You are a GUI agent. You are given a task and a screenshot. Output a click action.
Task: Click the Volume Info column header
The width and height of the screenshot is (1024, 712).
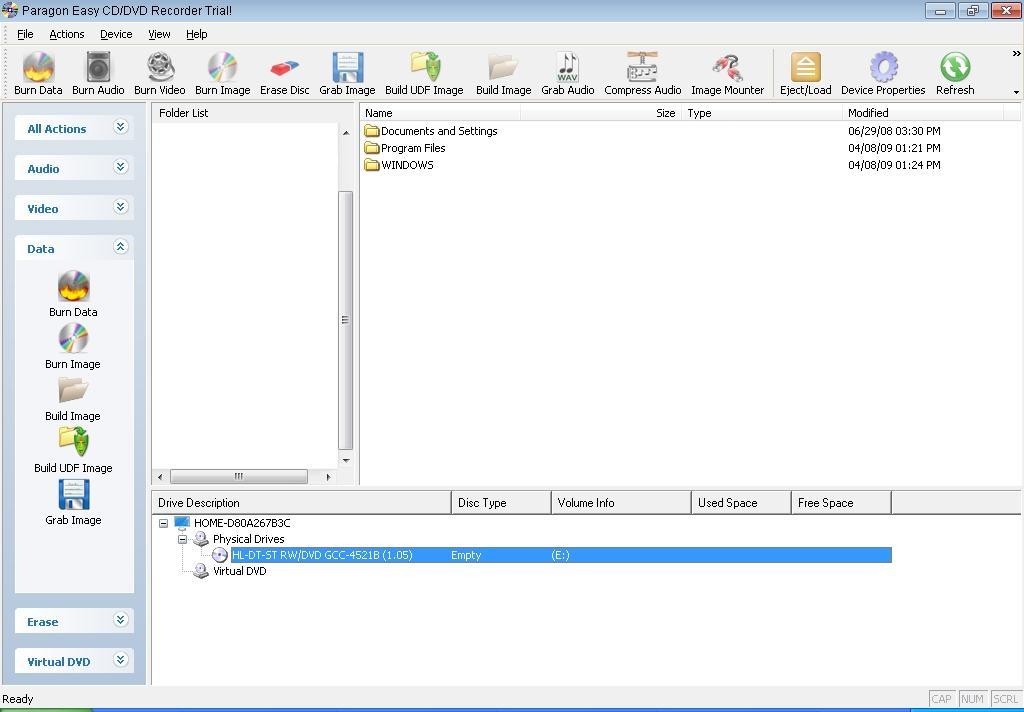tap(621, 503)
